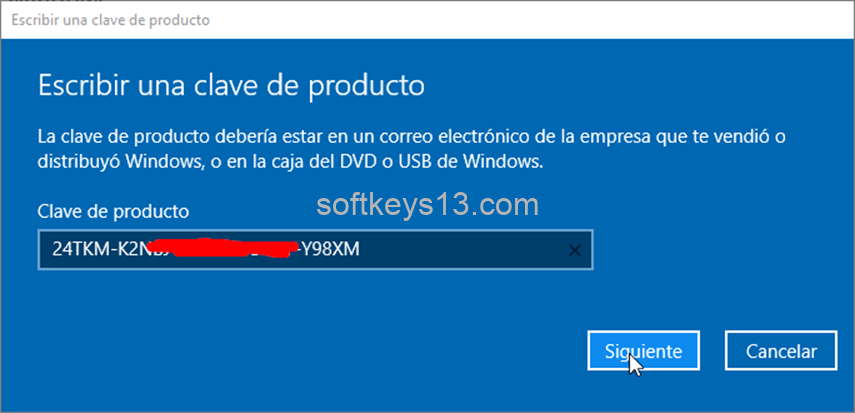The height and width of the screenshot is (413, 855).
Task: Place the cursor after 'Y98XM' in the key
Action: tap(360, 250)
